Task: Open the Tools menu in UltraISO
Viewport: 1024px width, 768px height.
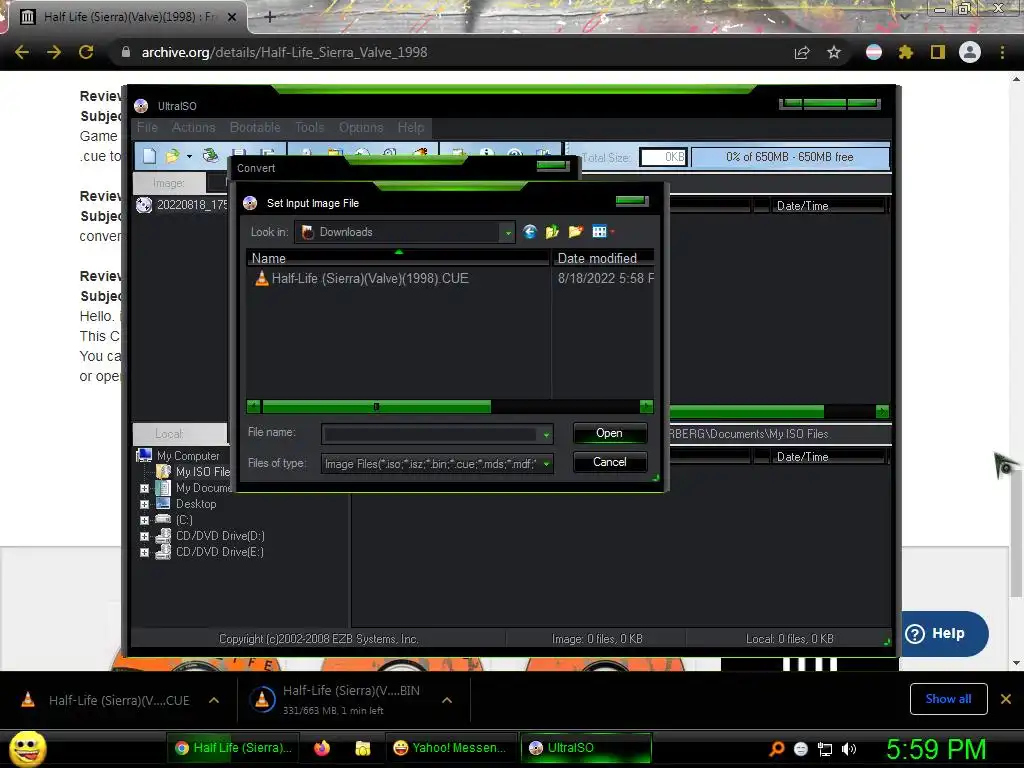Action: point(310,127)
